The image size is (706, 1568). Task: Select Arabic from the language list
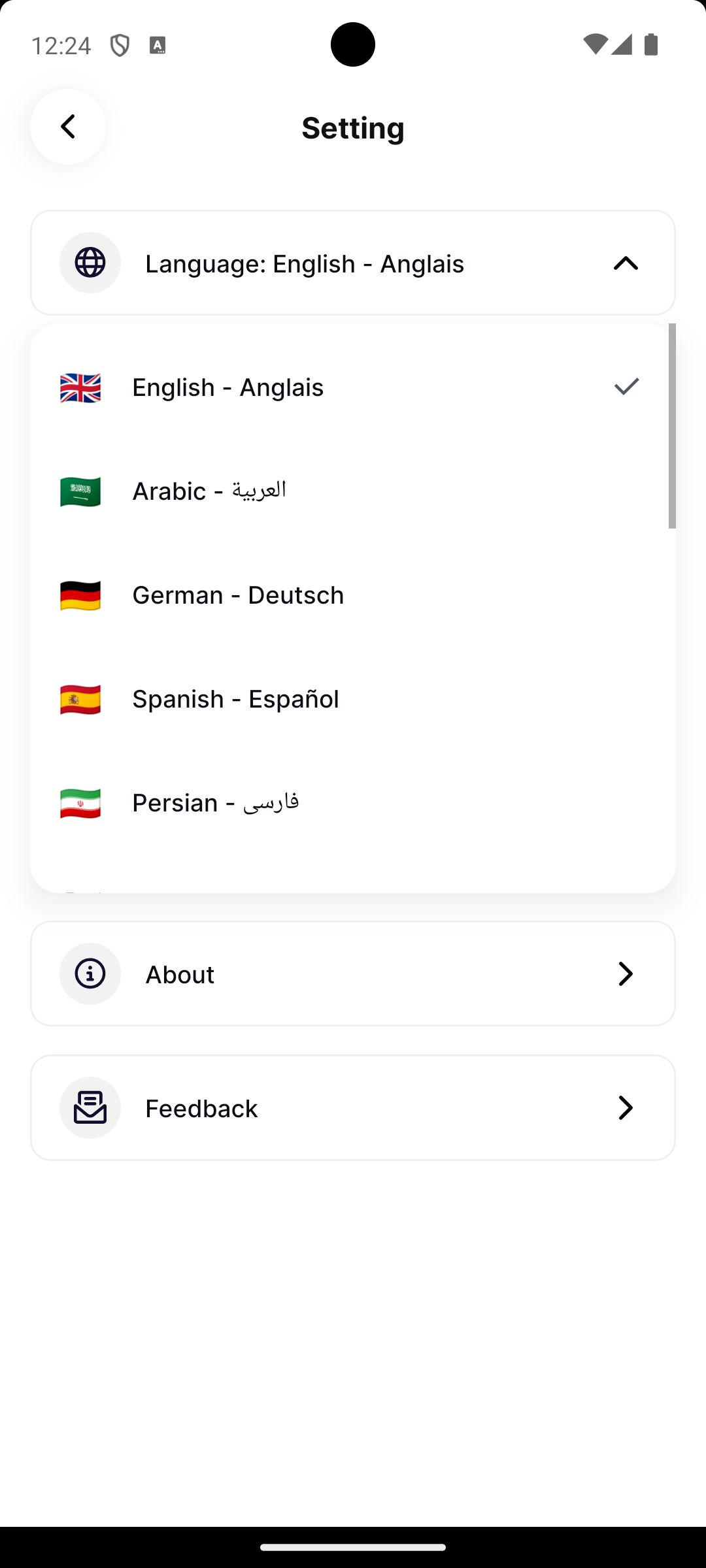pos(209,491)
